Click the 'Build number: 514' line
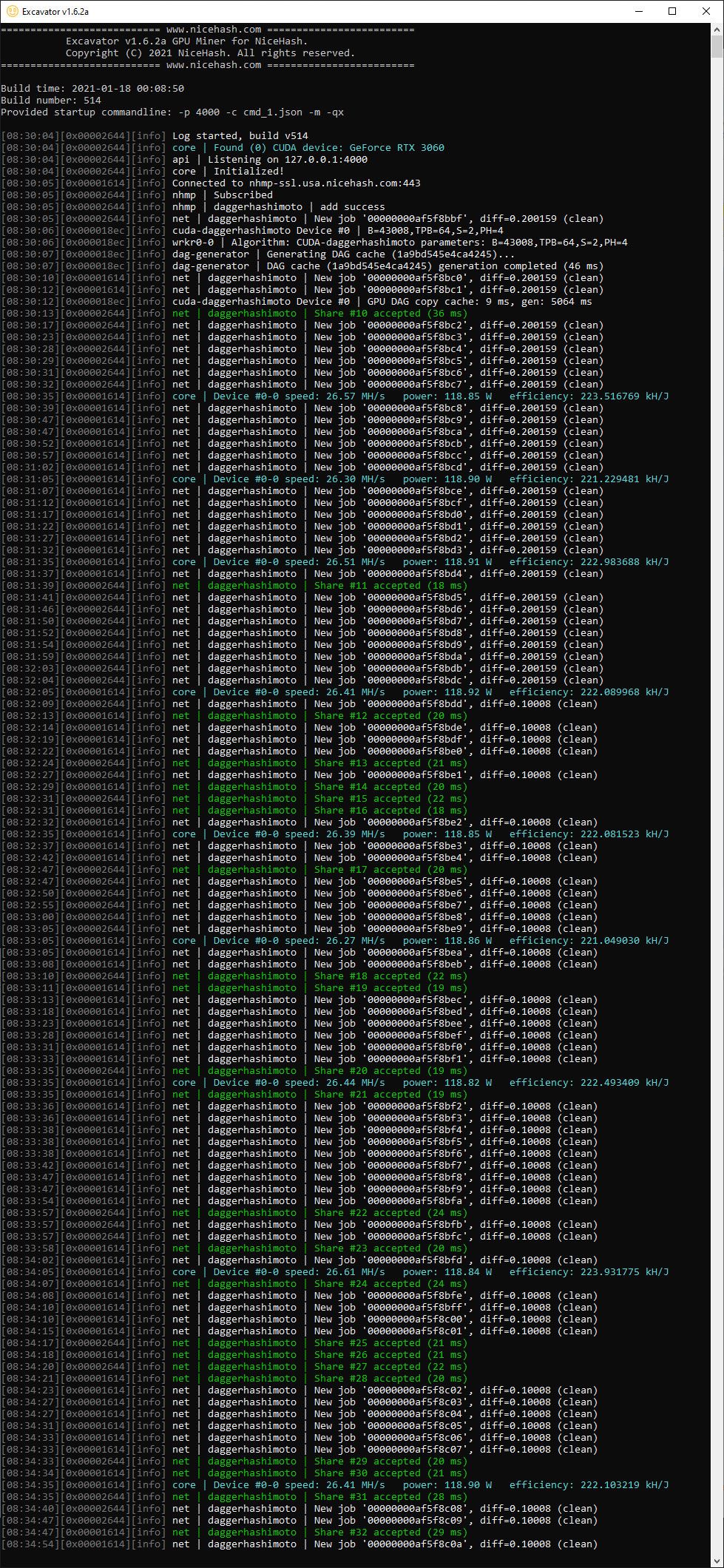724x1568 pixels. tap(51, 101)
